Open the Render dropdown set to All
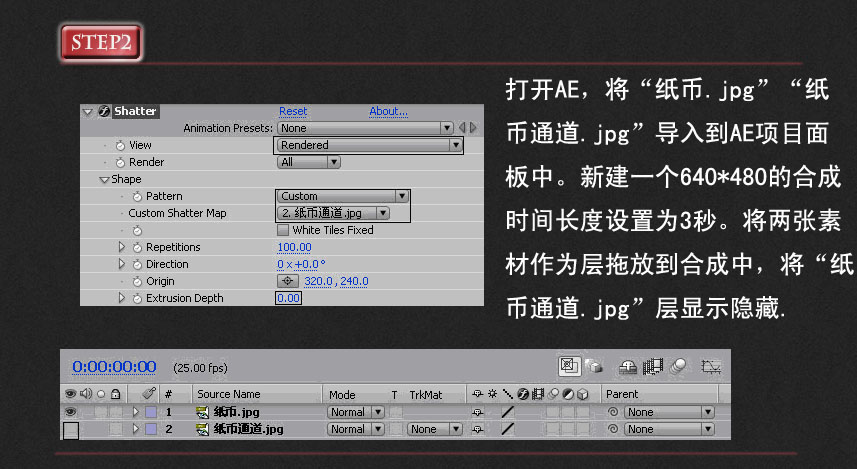 click(309, 162)
